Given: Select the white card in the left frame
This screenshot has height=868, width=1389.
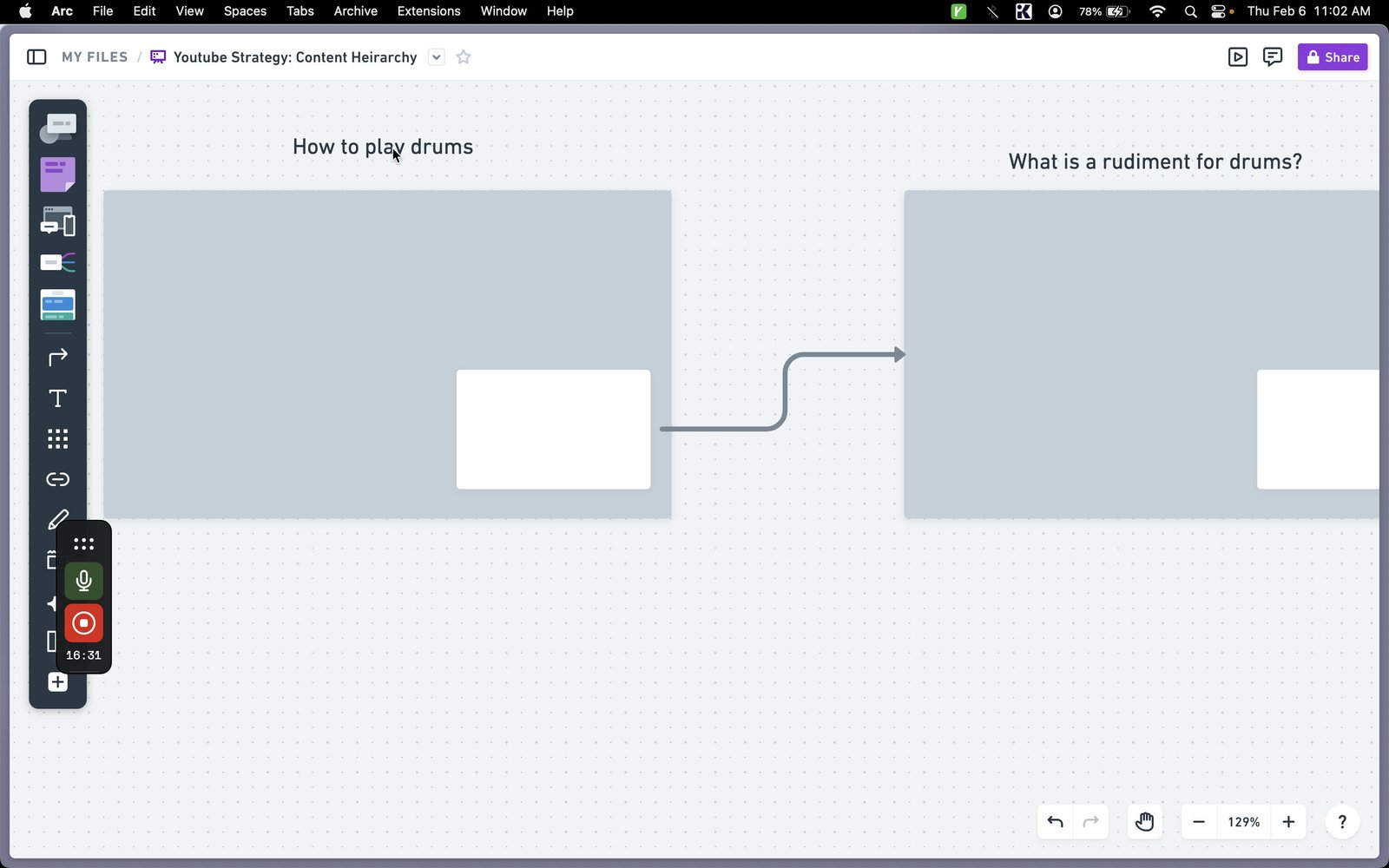Looking at the screenshot, I should tap(554, 430).
